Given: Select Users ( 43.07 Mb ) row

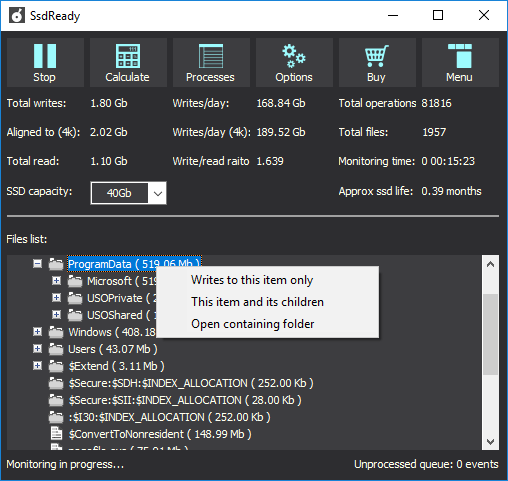Looking at the screenshot, I should (x=113, y=349).
